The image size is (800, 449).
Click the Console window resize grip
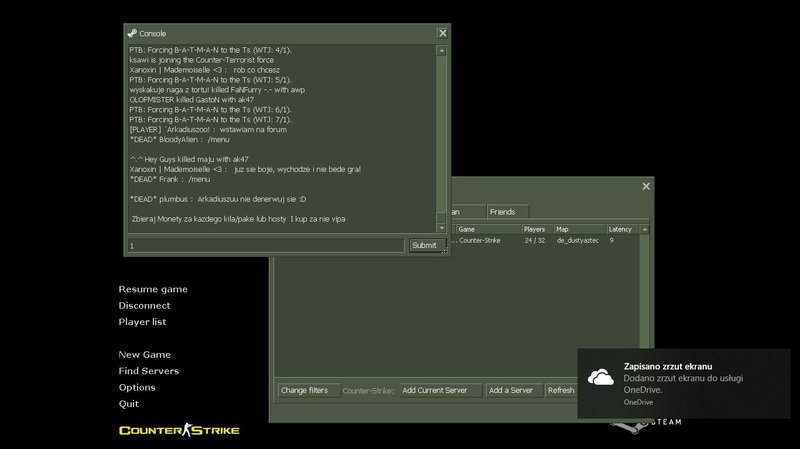[444, 251]
